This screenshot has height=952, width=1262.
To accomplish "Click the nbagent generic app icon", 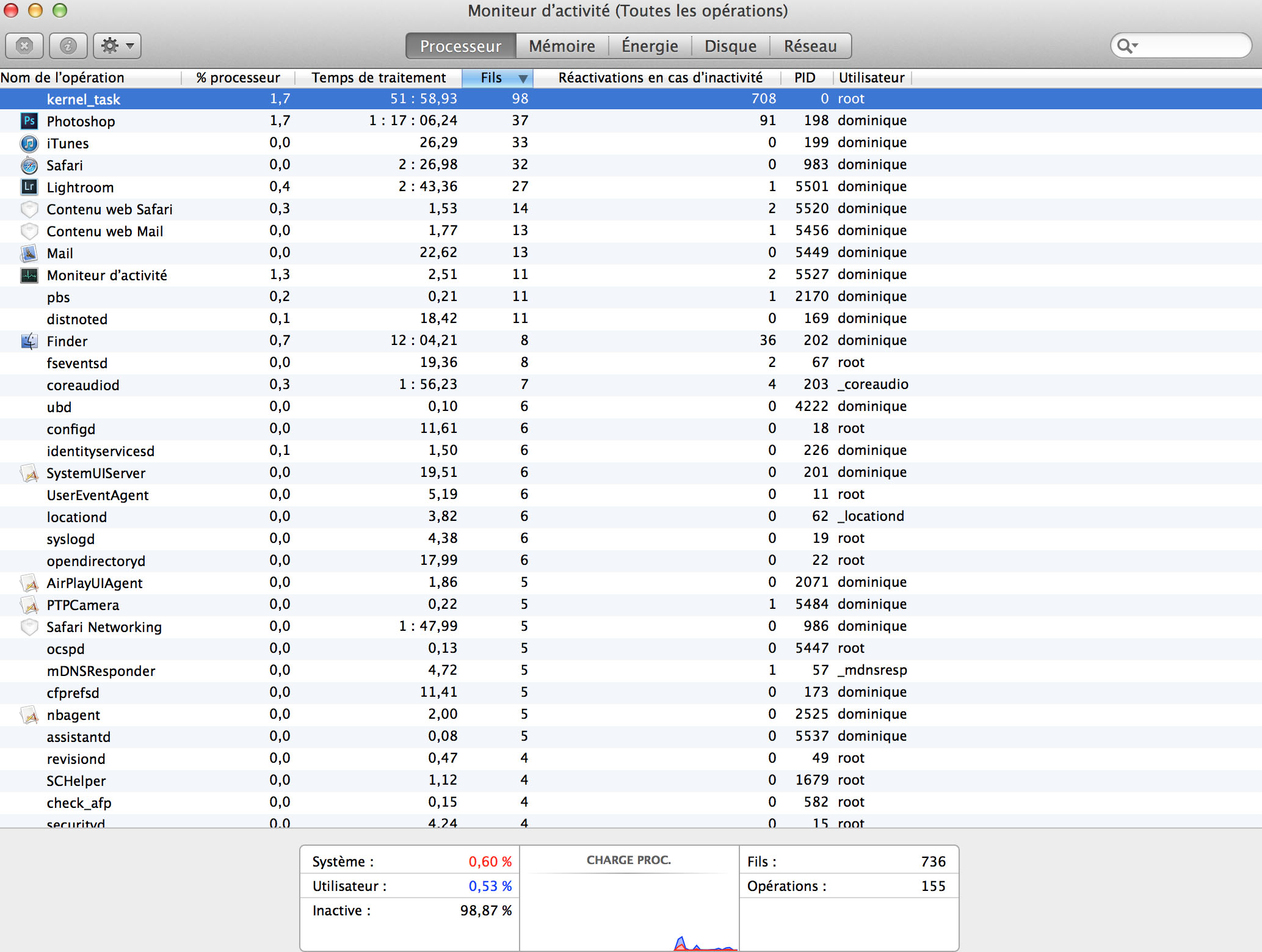I will [x=29, y=714].
